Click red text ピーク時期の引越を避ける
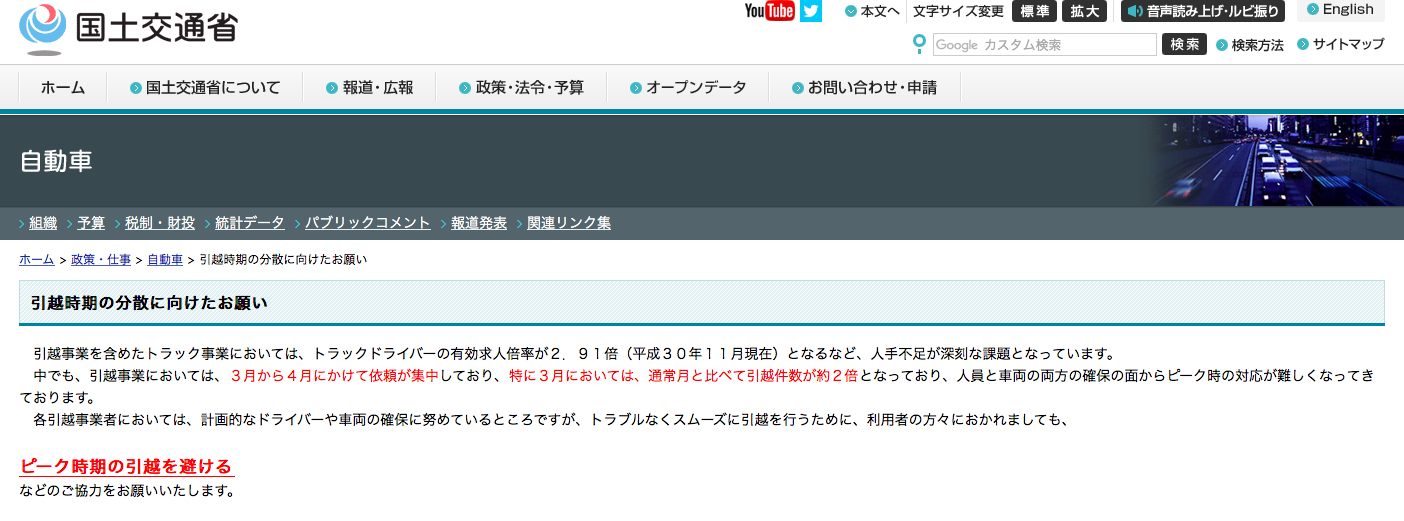The height and width of the screenshot is (521, 1404). [126, 467]
